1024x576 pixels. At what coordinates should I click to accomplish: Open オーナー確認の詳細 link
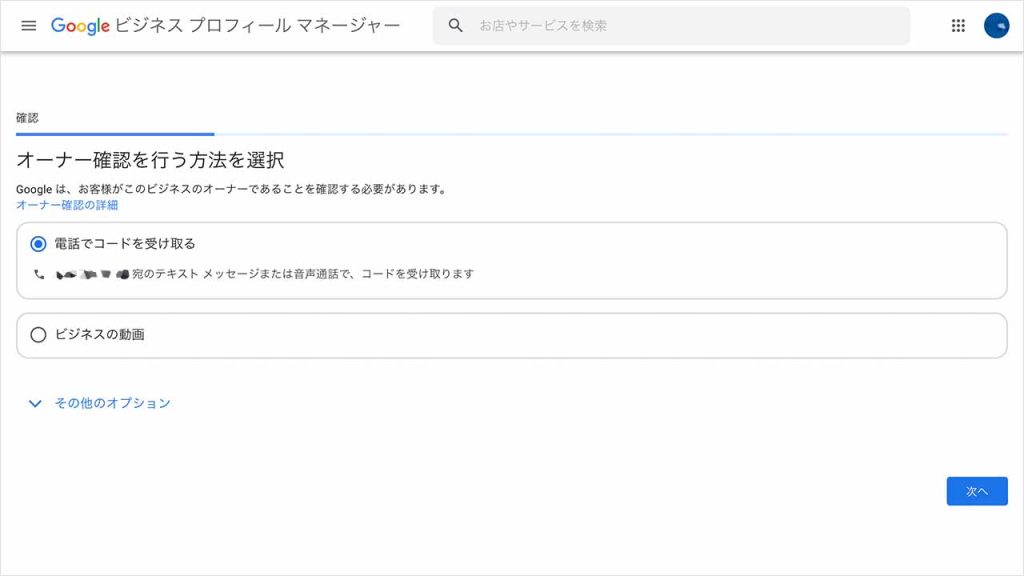point(67,205)
